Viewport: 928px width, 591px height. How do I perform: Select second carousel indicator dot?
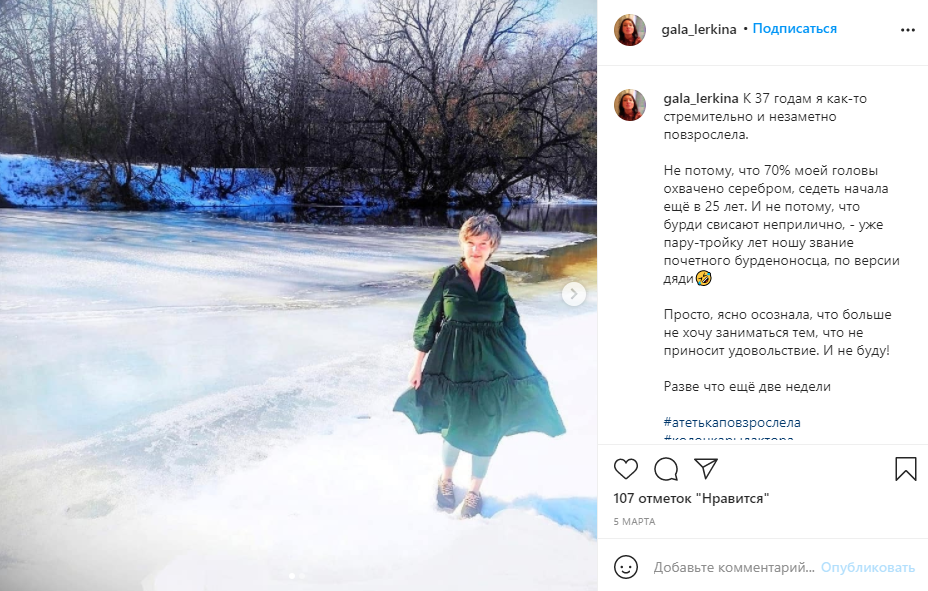[303, 576]
